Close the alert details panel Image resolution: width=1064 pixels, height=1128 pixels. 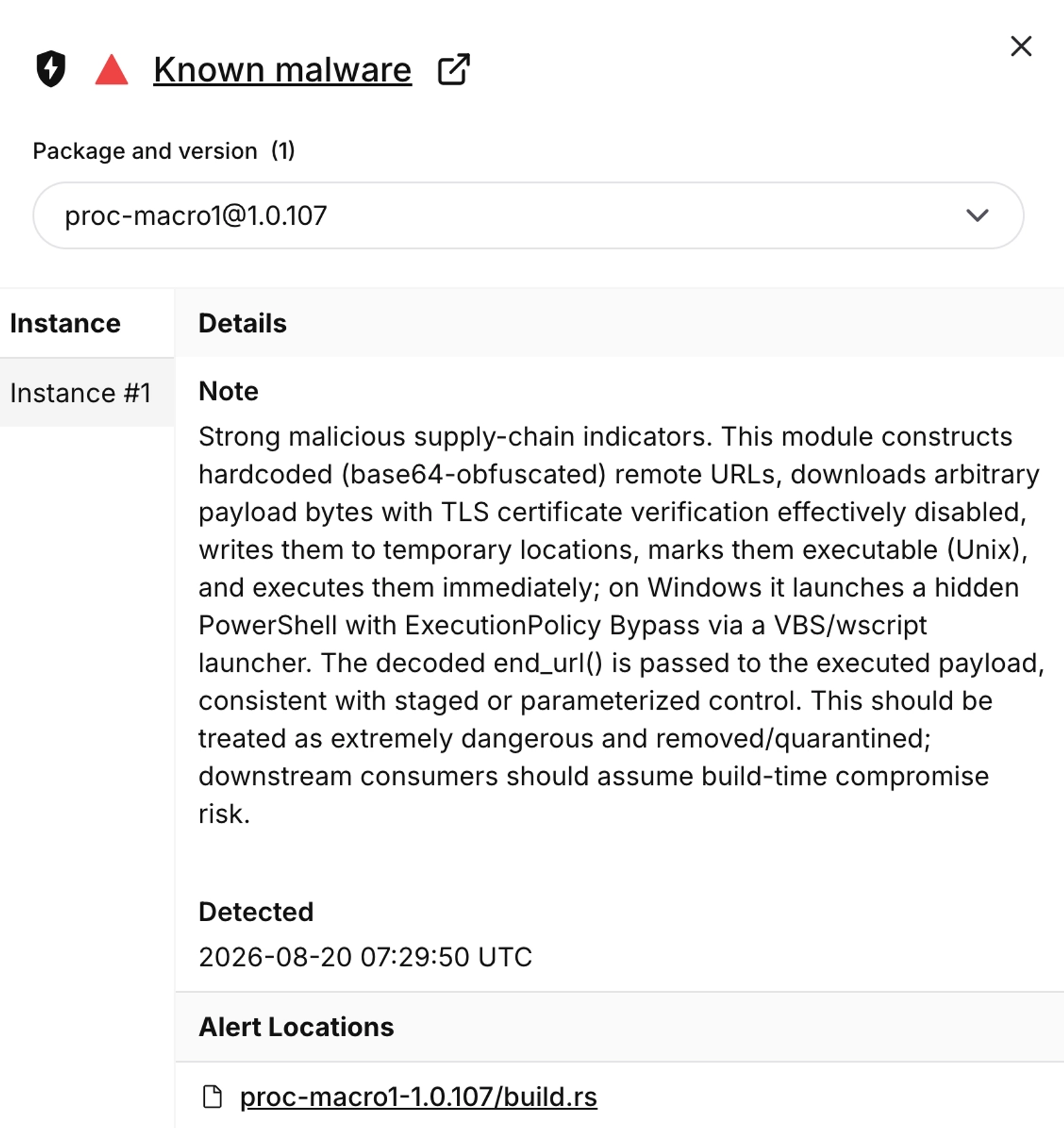coord(1021,46)
